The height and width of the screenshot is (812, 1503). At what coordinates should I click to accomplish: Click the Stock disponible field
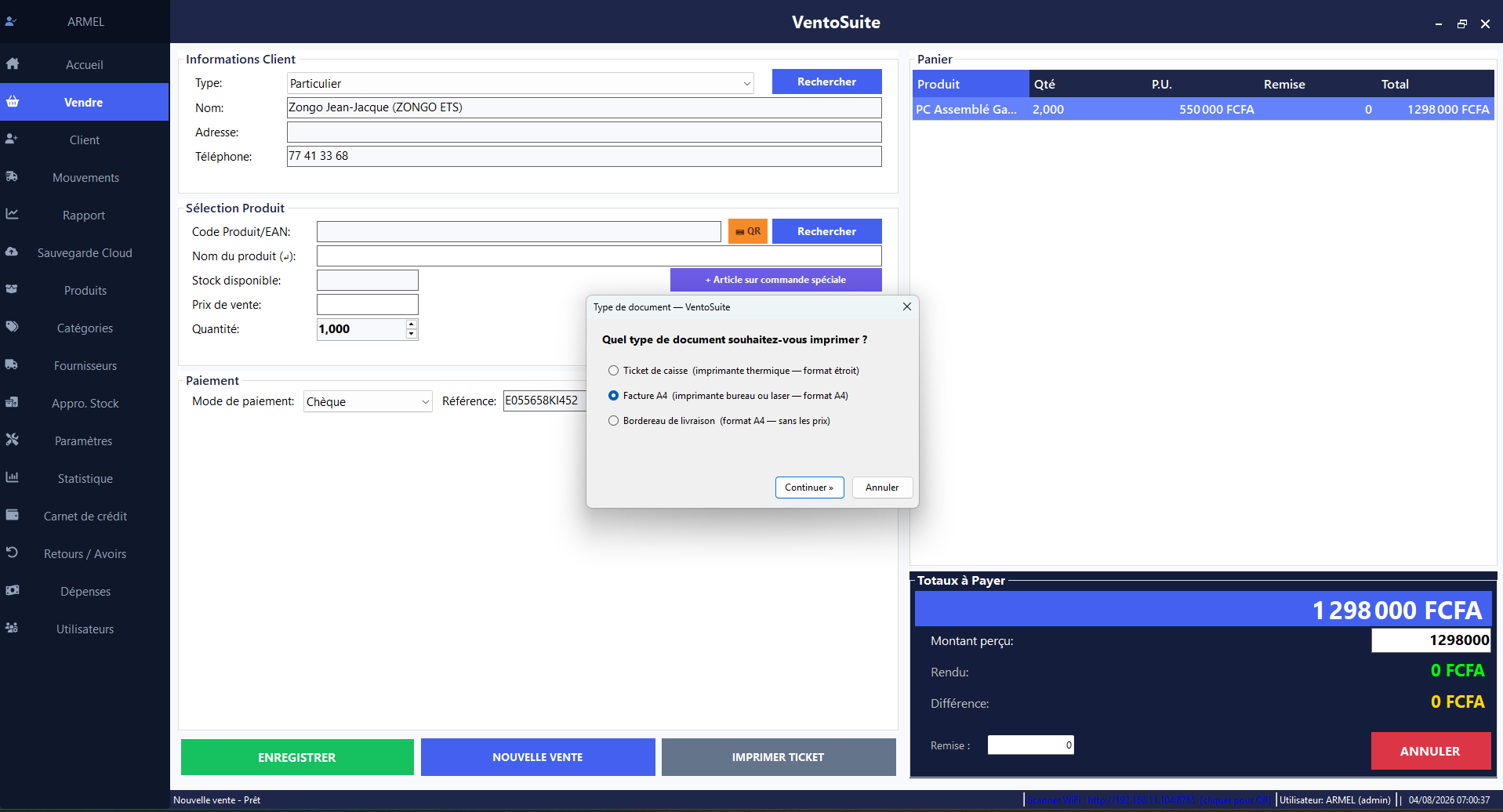[x=368, y=280]
